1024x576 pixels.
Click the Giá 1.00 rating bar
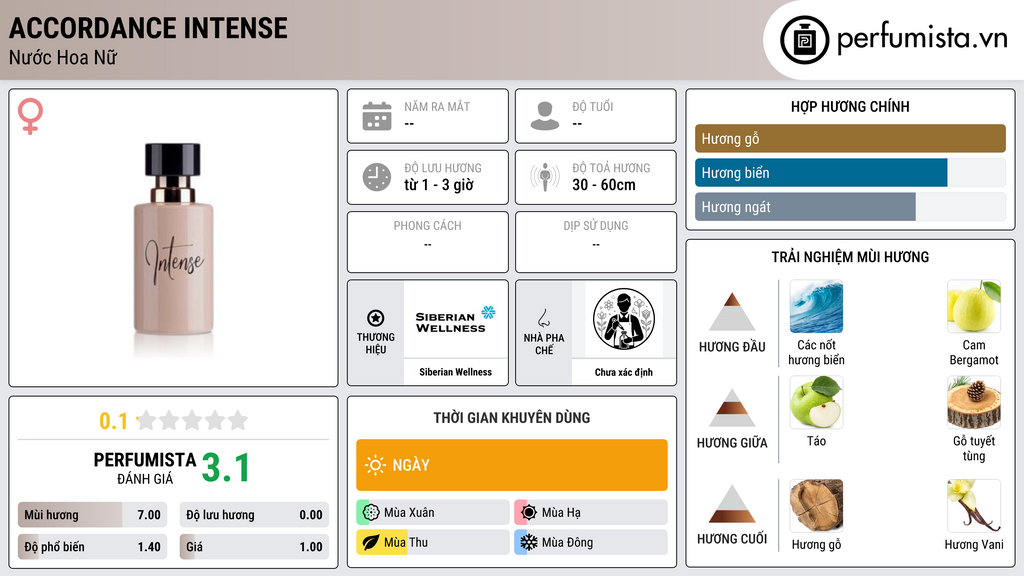[x=254, y=547]
